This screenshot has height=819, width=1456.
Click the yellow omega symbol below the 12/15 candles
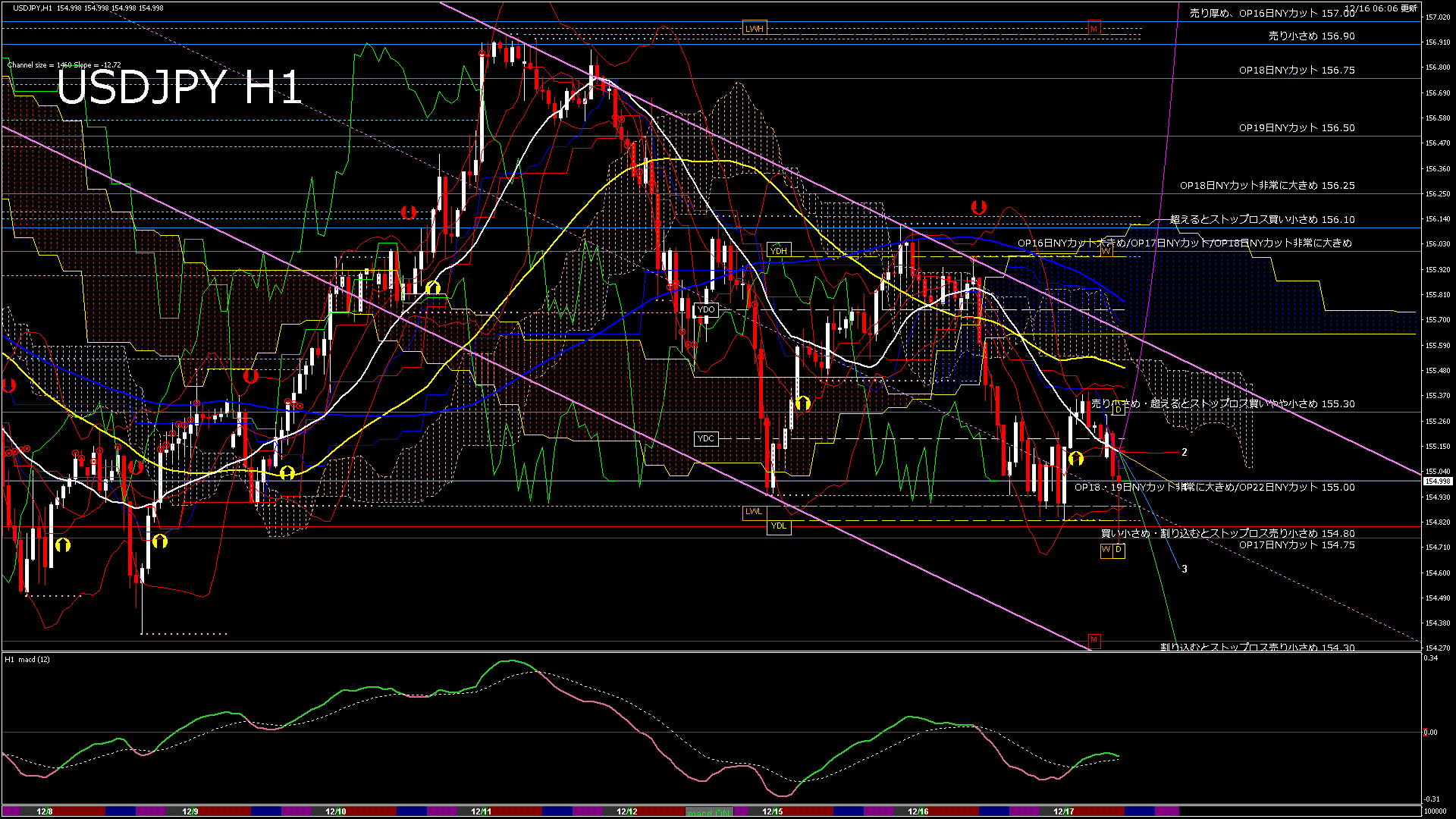pyautogui.click(x=803, y=403)
